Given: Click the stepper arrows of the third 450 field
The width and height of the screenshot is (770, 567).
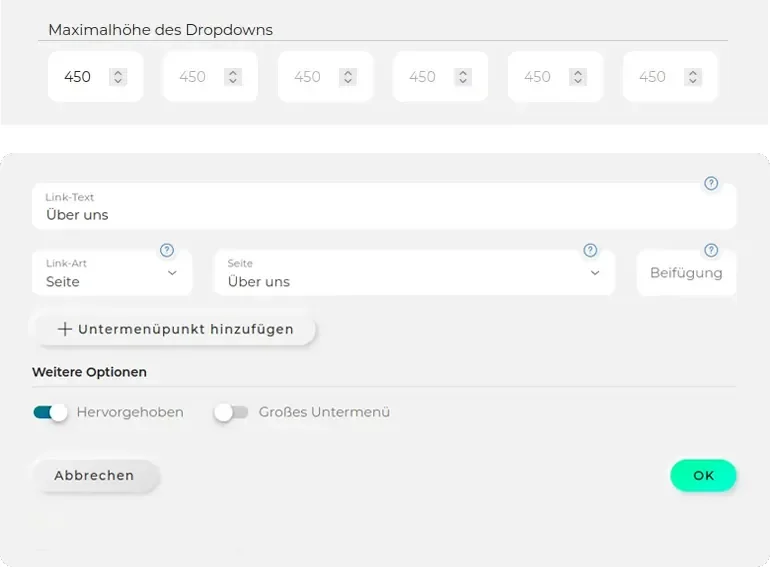Looking at the screenshot, I should coord(348,77).
